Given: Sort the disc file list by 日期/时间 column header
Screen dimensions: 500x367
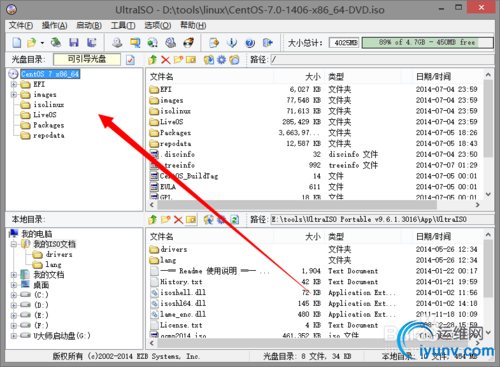Looking at the screenshot, I should [x=433, y=77].
